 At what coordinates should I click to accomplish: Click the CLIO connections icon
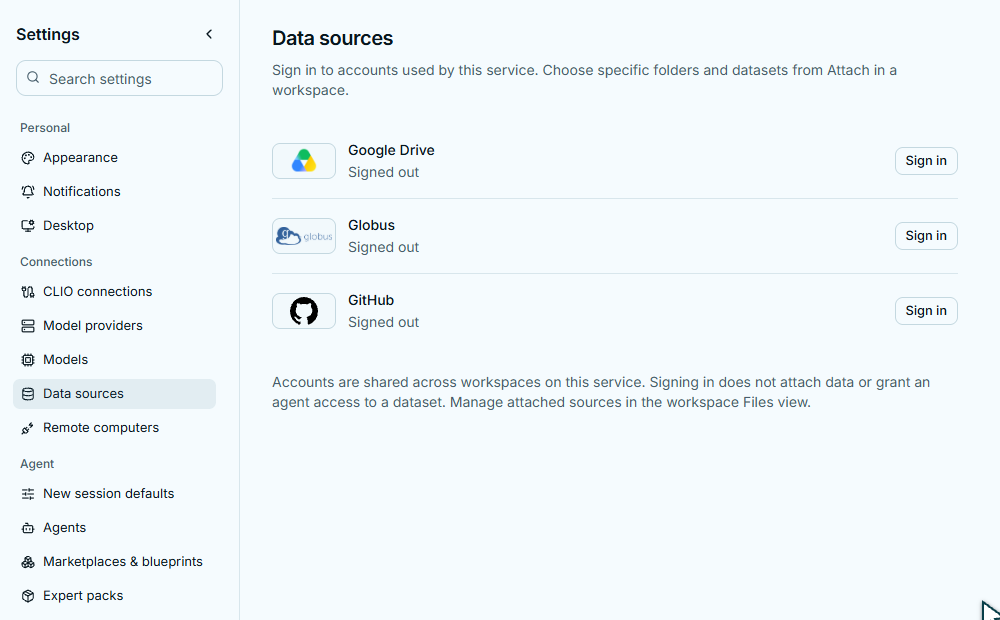click(x=28, y=292)
